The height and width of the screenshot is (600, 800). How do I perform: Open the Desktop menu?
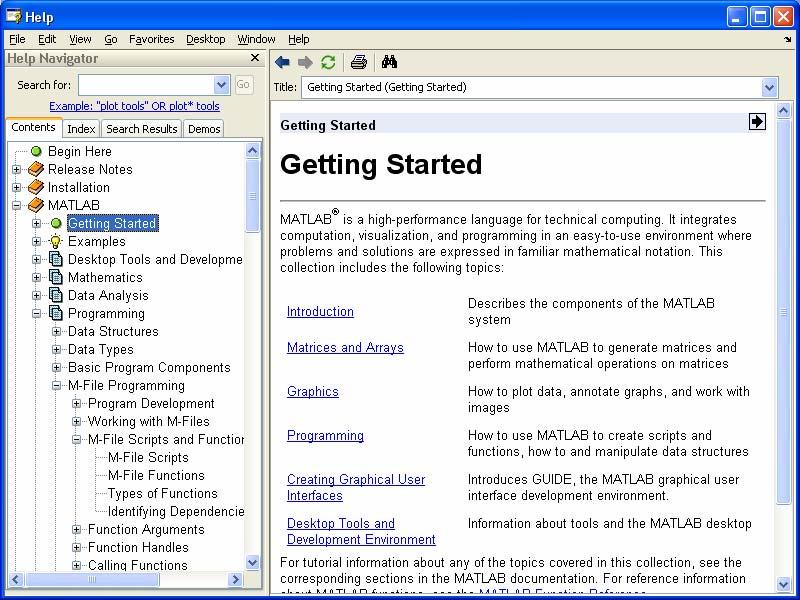206,39
